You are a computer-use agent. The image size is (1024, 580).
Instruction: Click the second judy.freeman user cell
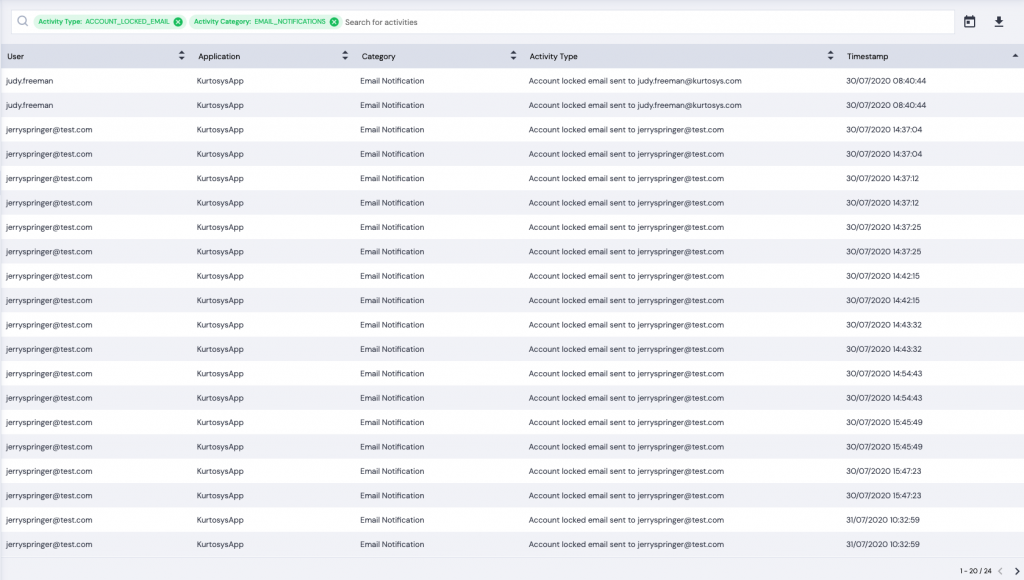pos(29,105)
